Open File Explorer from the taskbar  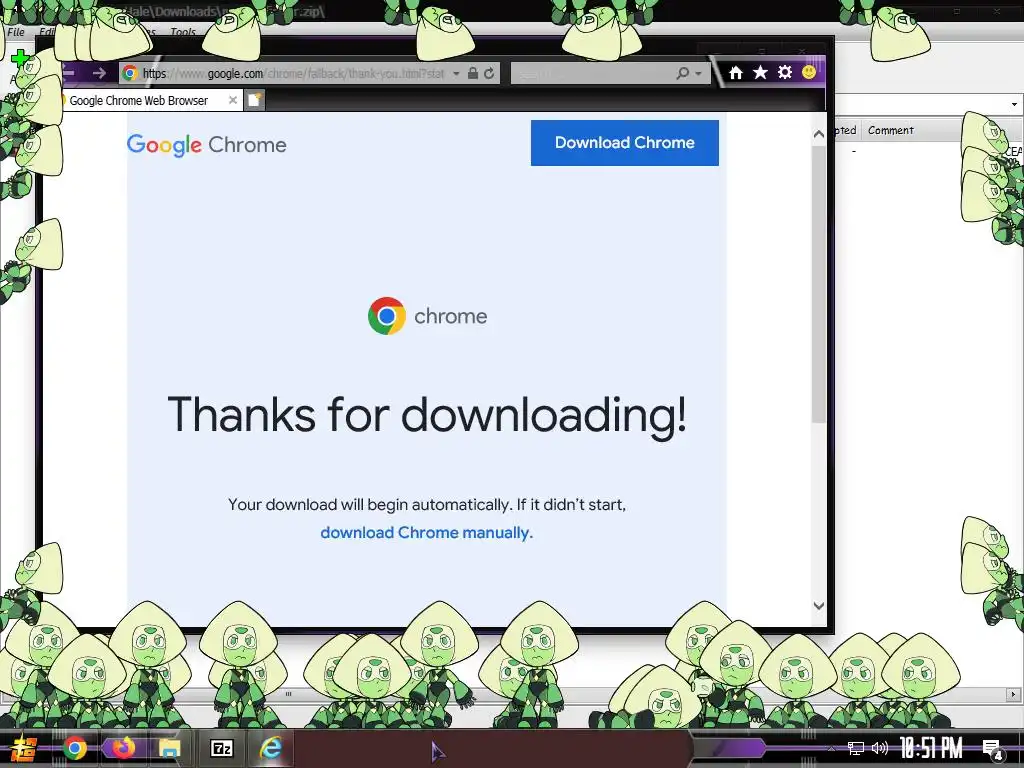coord(170,748)
